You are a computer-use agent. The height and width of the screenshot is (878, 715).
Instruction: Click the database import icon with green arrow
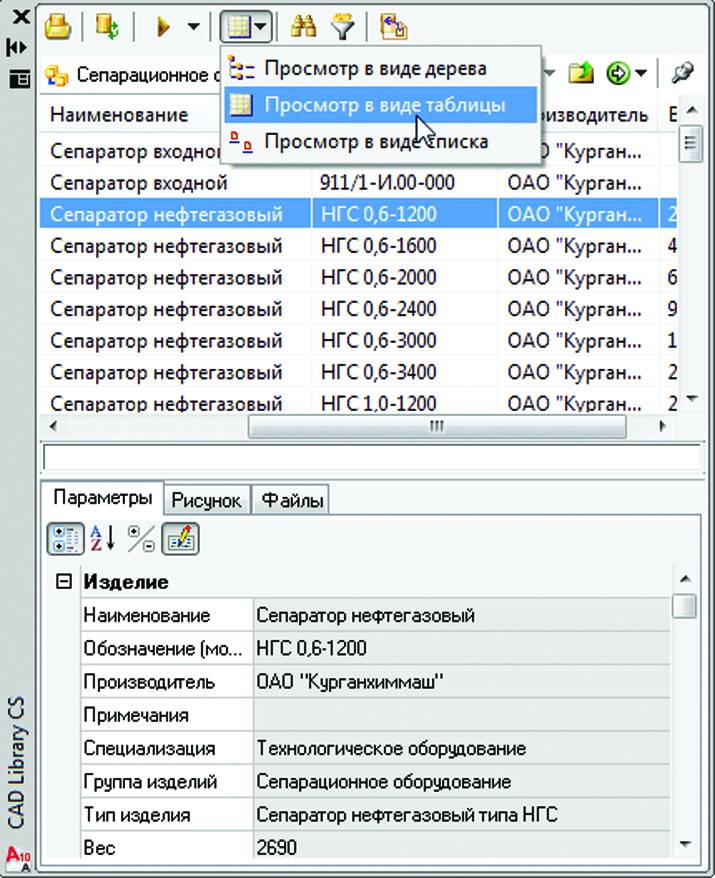tap(106, 26)
